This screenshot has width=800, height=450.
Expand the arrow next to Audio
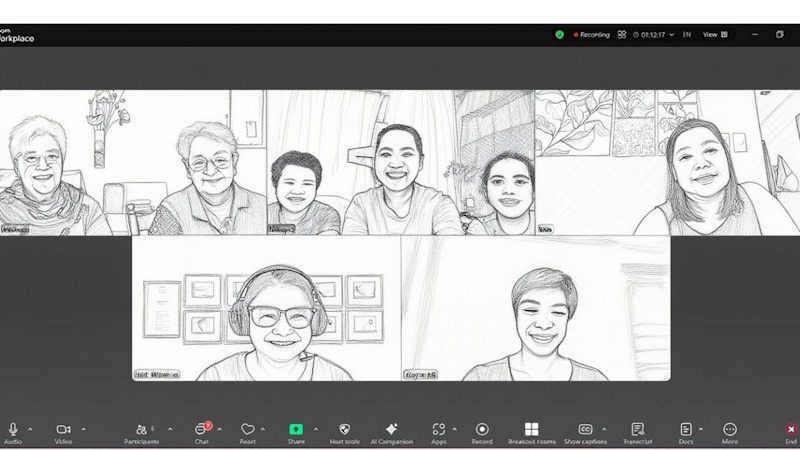point(30,429)
